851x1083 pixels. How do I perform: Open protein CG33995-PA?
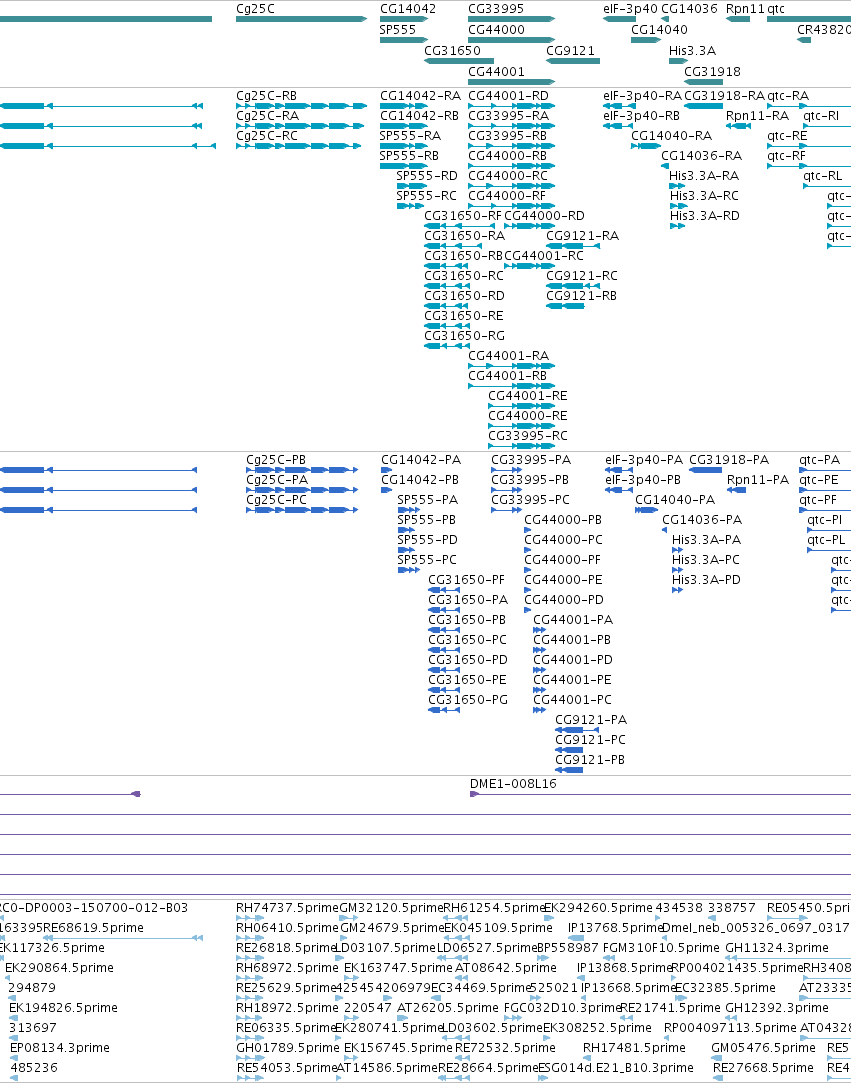tap(531, 459)
